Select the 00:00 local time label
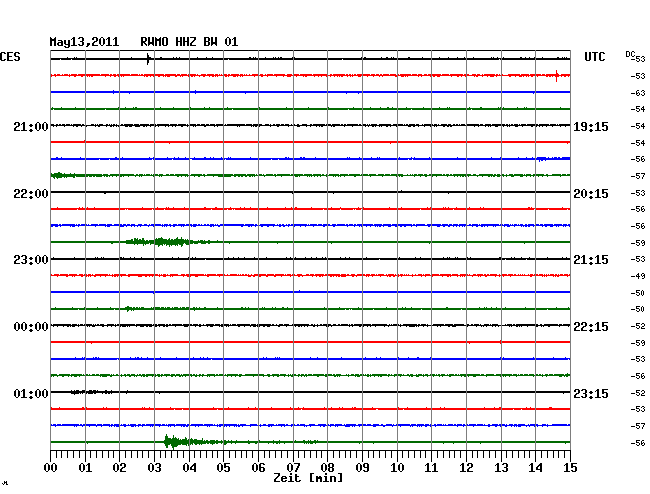650x494 pixels. tap(31, 327)
